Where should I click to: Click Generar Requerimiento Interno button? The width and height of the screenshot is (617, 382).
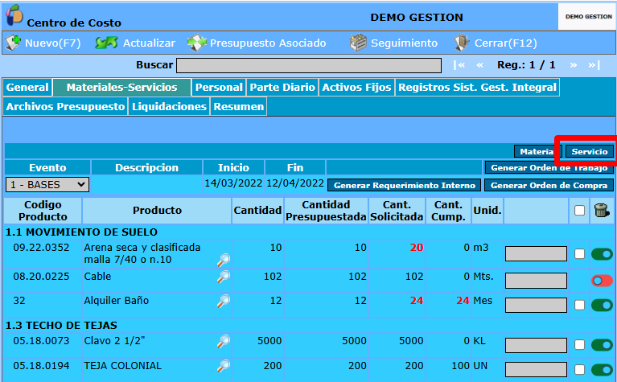(x=404, y=185)
